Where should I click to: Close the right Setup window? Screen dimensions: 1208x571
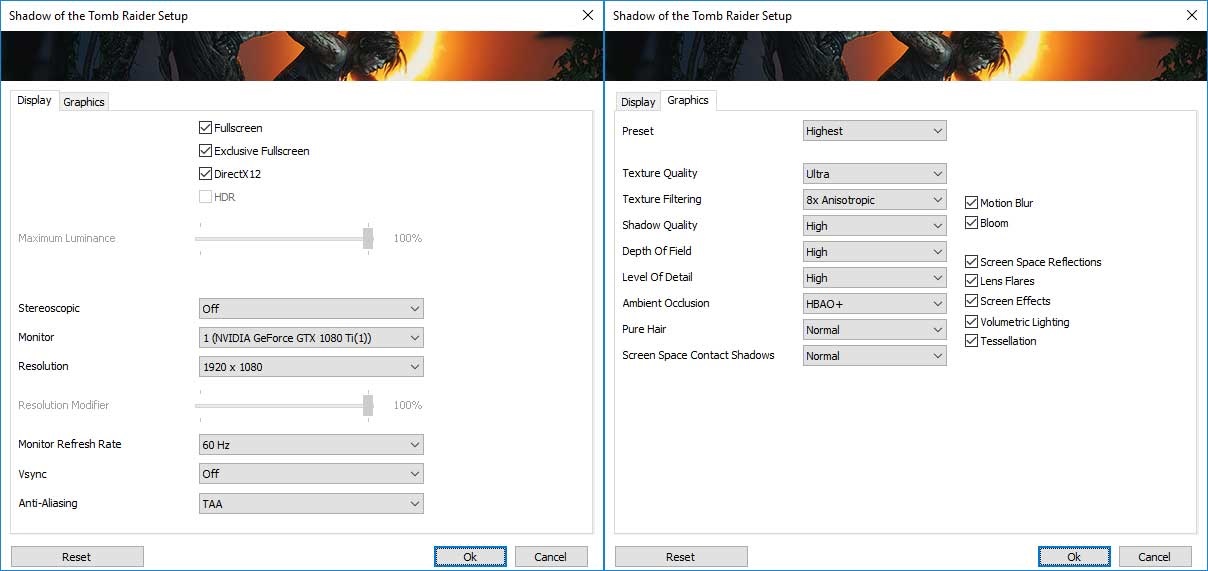coord(1190,15)
